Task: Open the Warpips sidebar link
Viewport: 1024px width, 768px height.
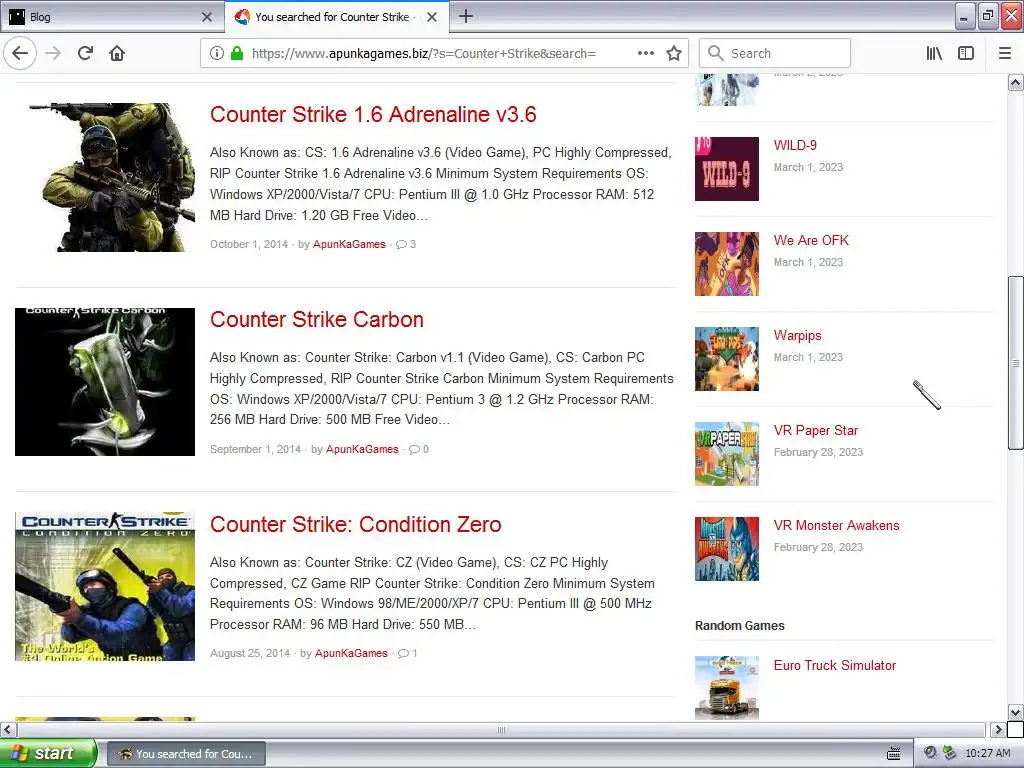Action: pos(797,336)
